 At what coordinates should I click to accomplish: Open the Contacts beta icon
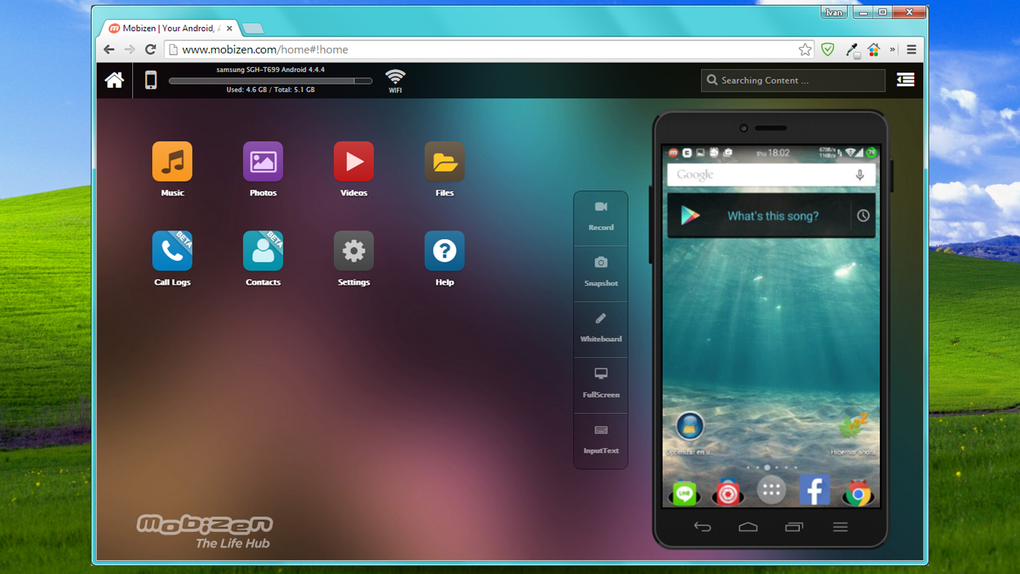pos(263,251)
